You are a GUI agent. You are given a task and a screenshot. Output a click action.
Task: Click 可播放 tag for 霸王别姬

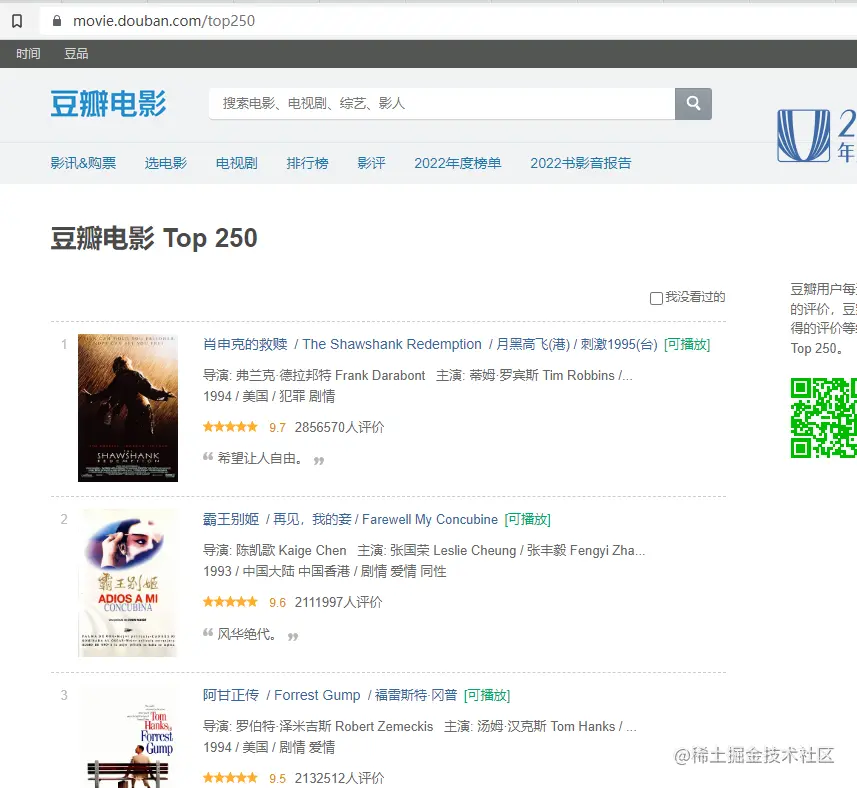coord(527,519)
